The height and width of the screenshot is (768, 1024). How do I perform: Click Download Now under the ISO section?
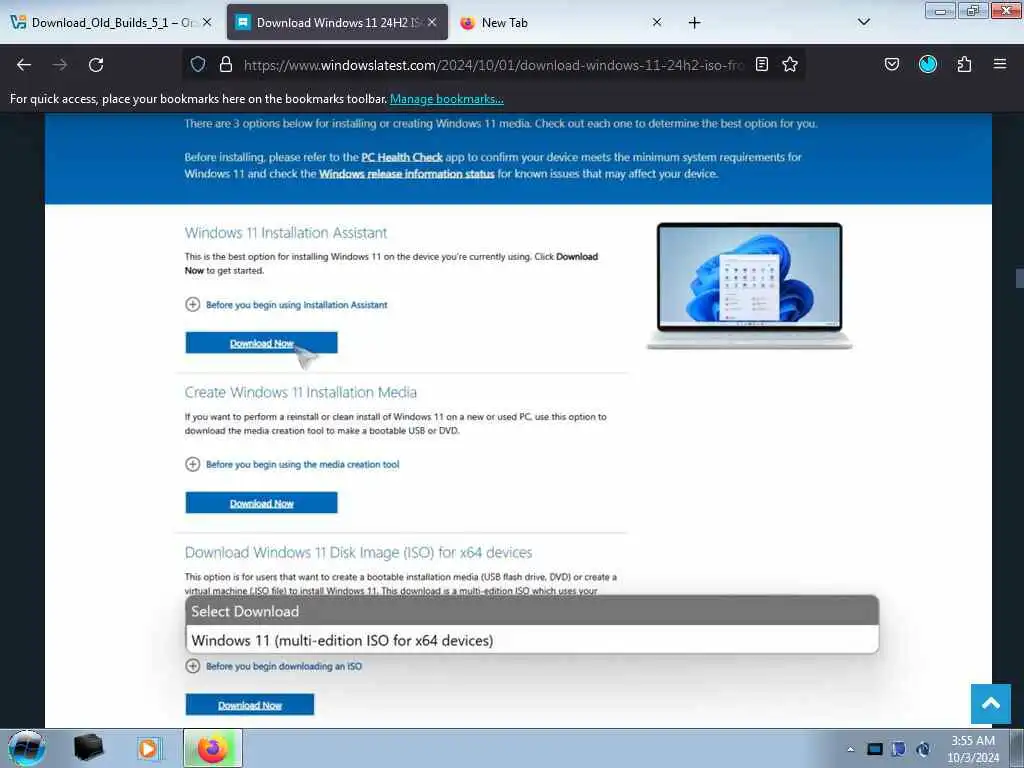coord(249,705)
